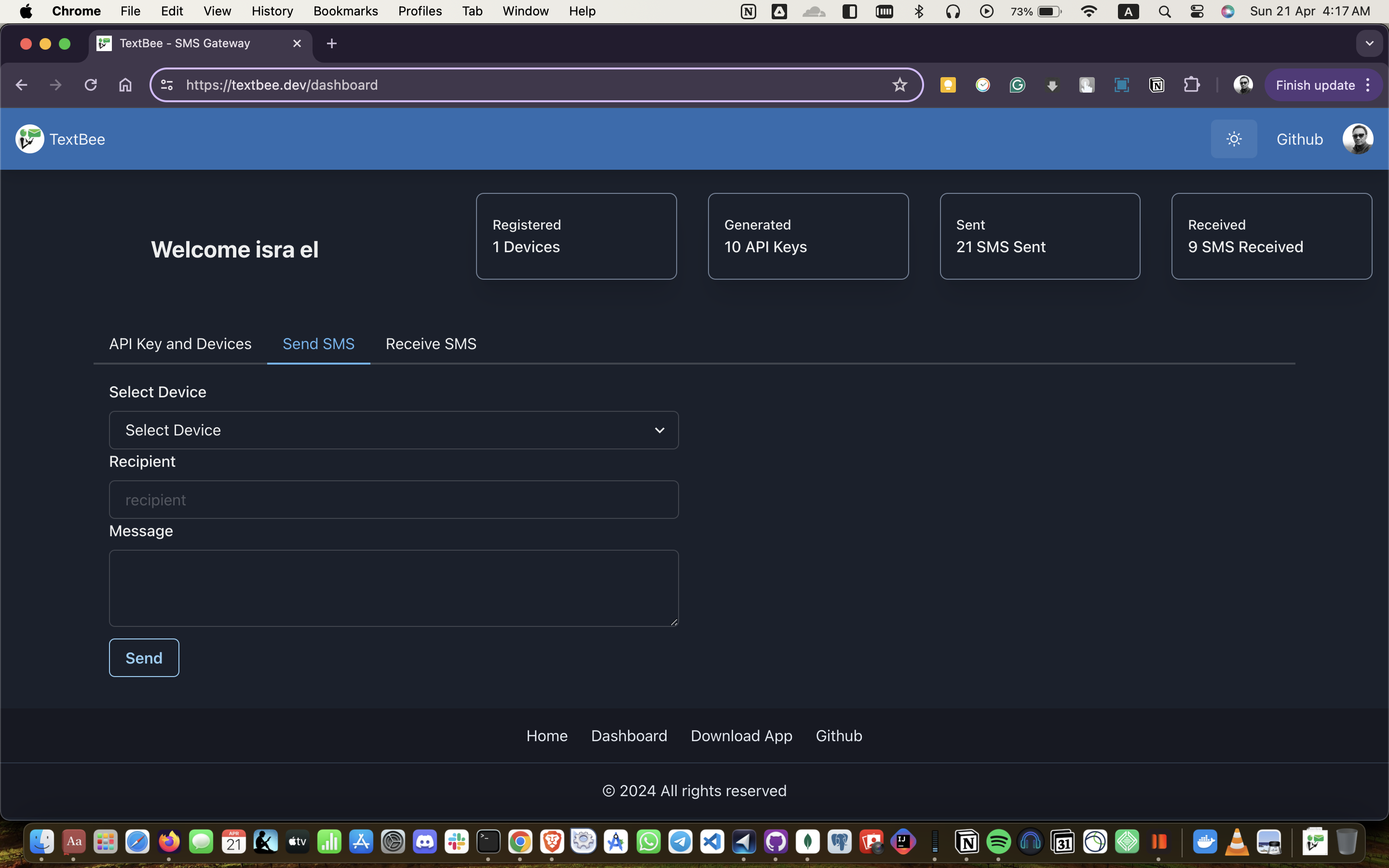Bookmark this page with the star icon

pos(899,85)
